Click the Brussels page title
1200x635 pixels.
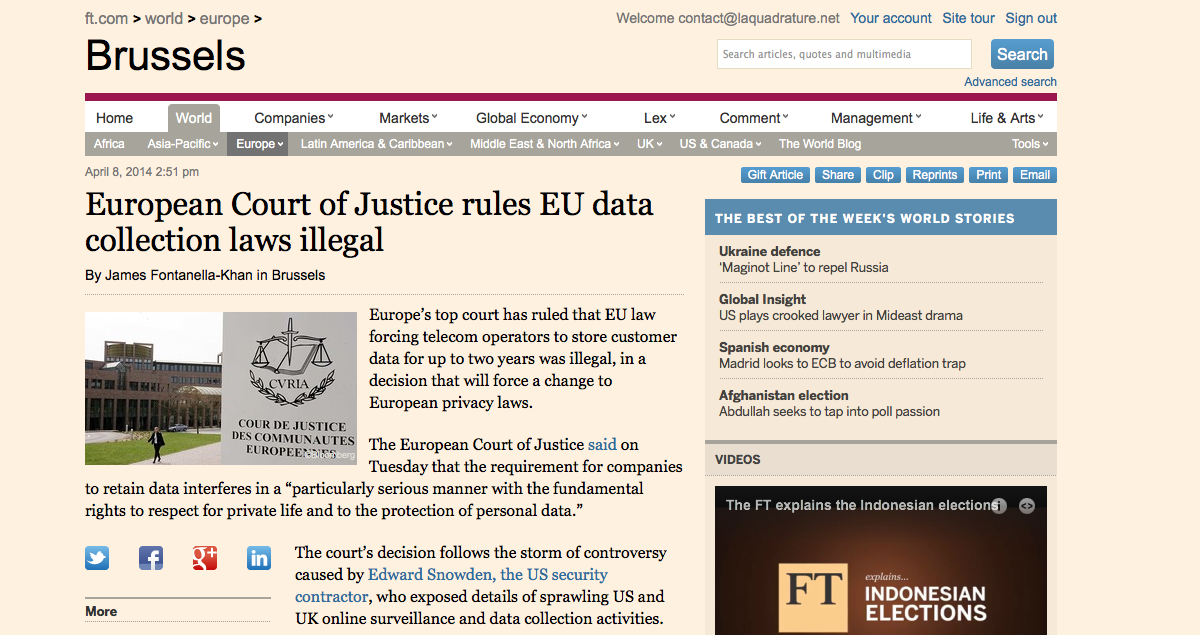(165, 55)
